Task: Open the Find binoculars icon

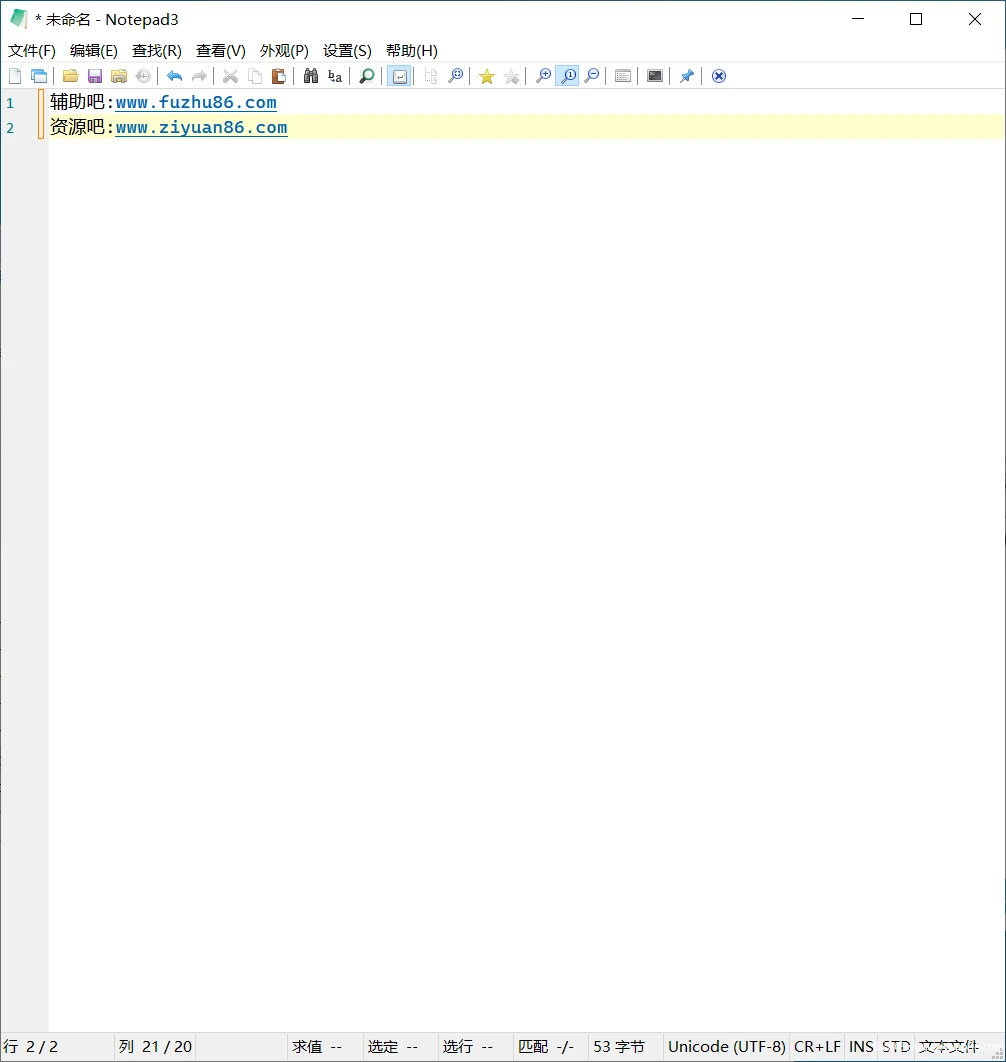Action: point(311,76)
